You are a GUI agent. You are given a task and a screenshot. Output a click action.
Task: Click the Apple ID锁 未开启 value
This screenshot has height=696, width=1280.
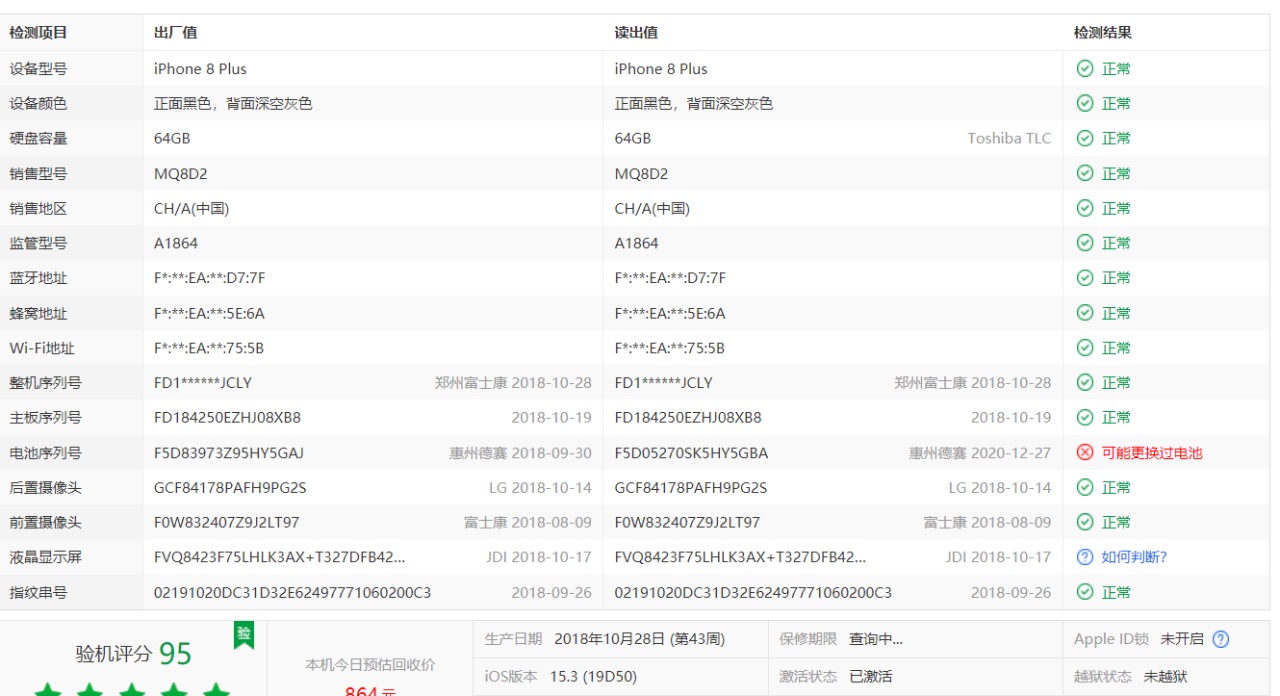coord(1182,639)
